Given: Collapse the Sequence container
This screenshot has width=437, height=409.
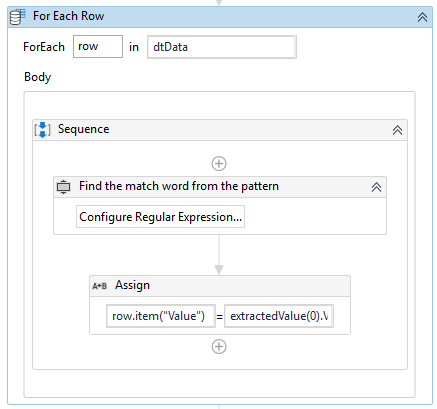Looking at the screenshot, I should coord(397,130).
